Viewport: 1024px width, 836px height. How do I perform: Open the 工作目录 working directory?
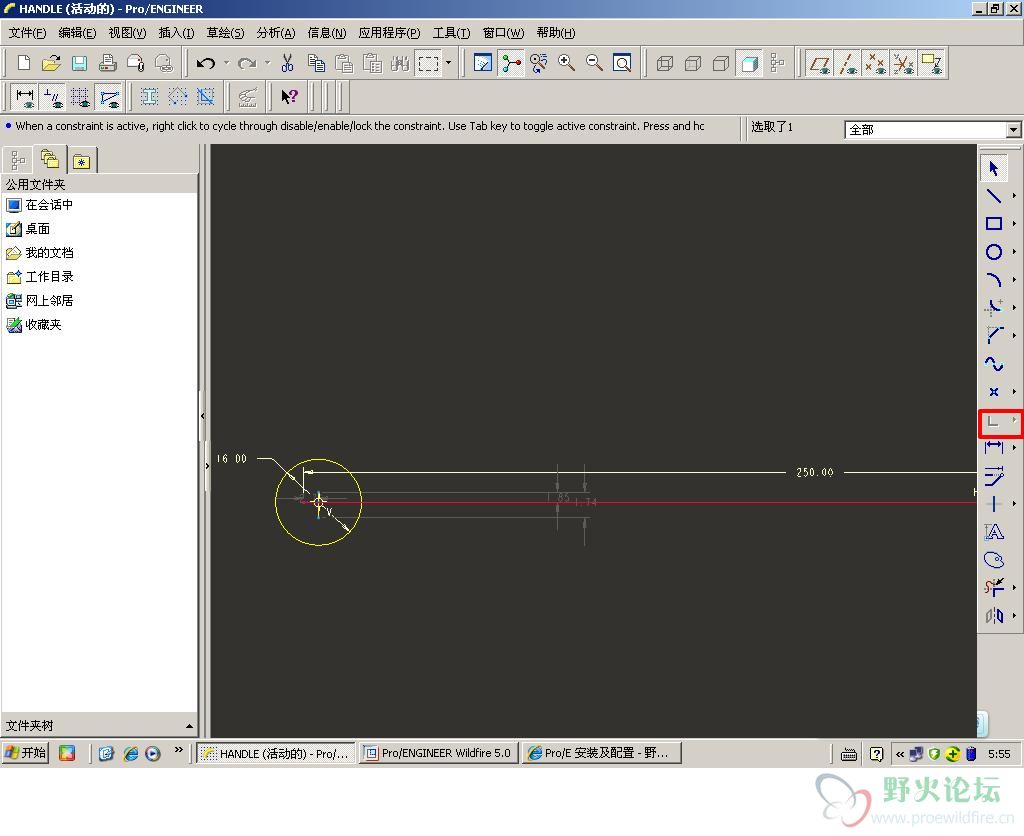point(39,277)
